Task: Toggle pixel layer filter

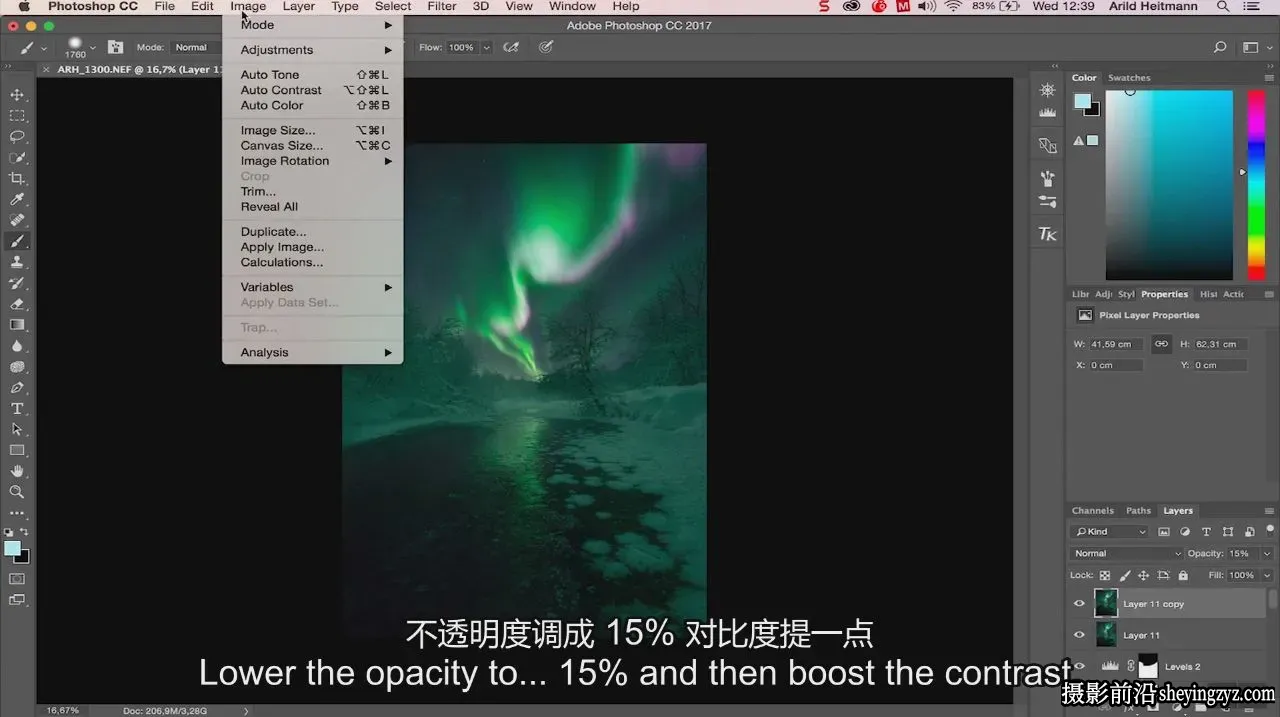Action: click(1164, 532)
